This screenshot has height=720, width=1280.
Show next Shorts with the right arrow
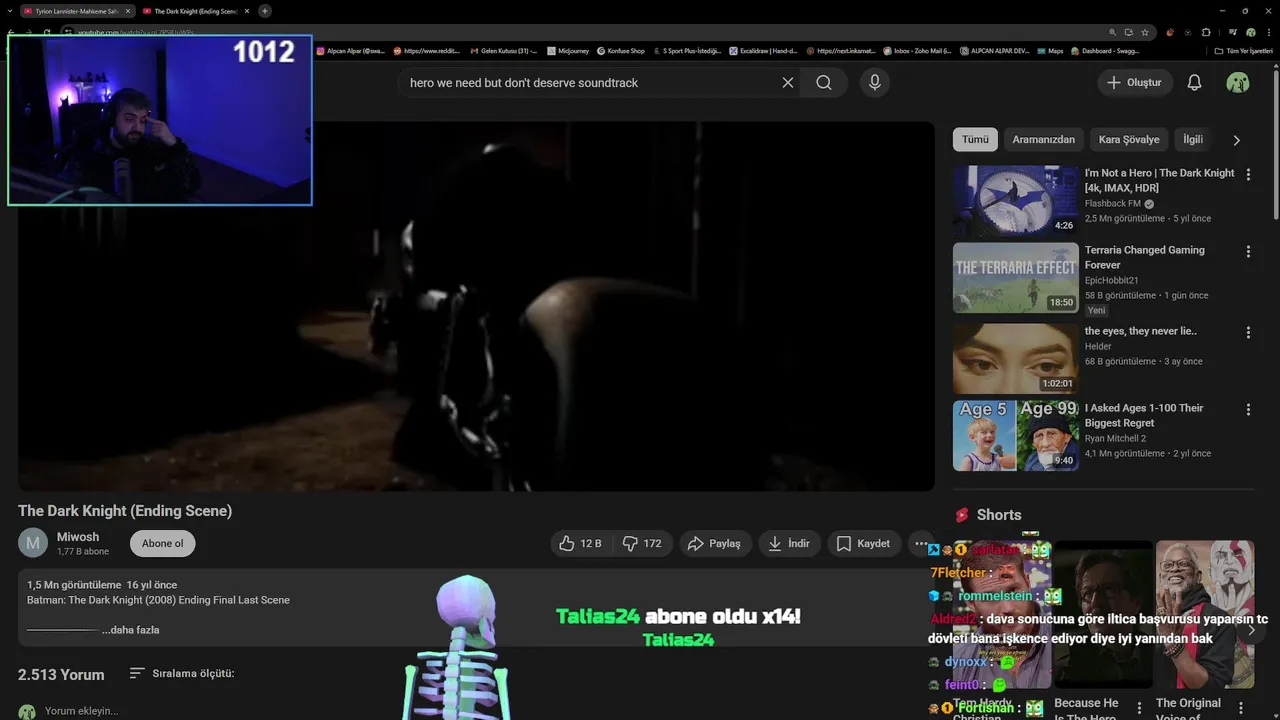1251,630
